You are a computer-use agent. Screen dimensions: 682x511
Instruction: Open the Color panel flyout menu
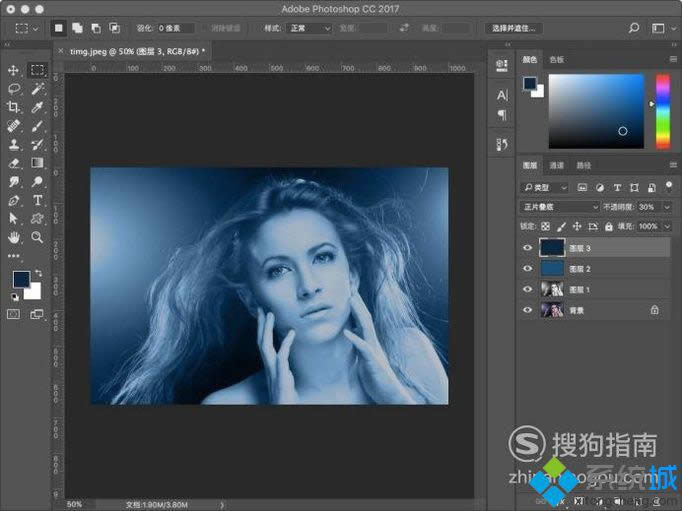coord(673,59)
